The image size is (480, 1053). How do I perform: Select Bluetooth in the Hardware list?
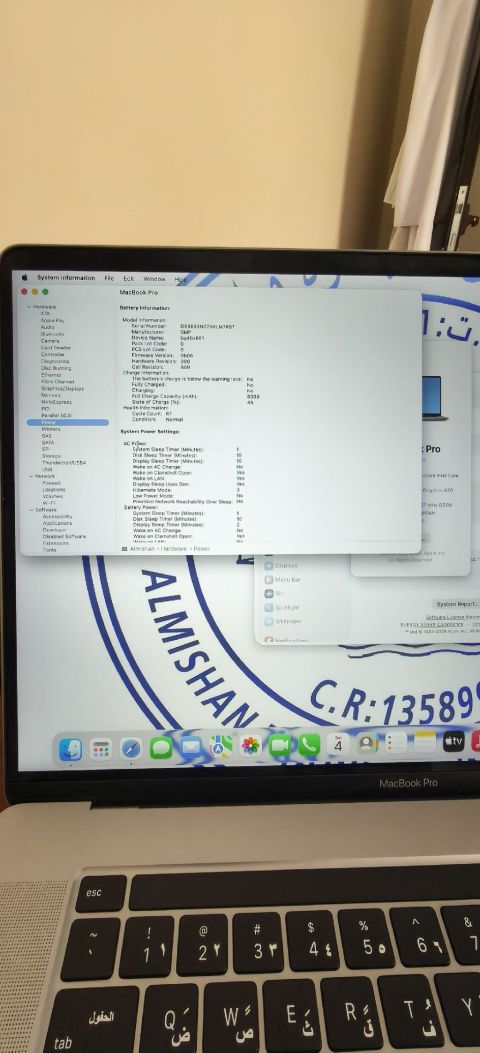click(x=52, y=334)
